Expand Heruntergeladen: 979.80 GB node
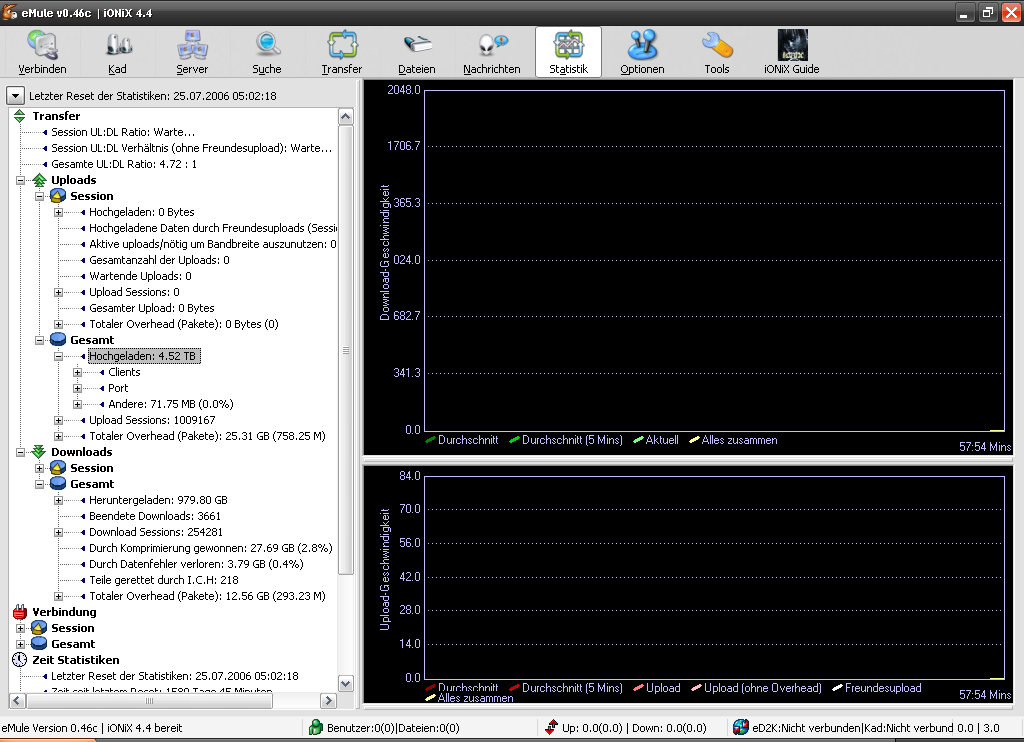Screen dimensions: 1024x742 (58, 500)
